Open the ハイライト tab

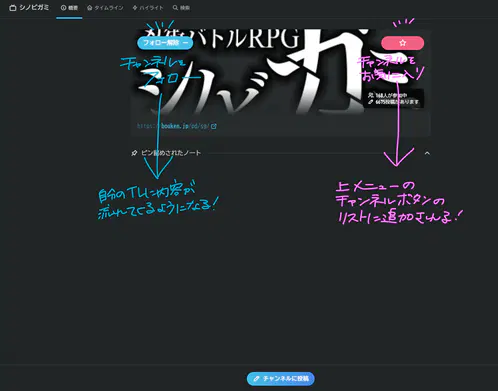tap(148, 8)
